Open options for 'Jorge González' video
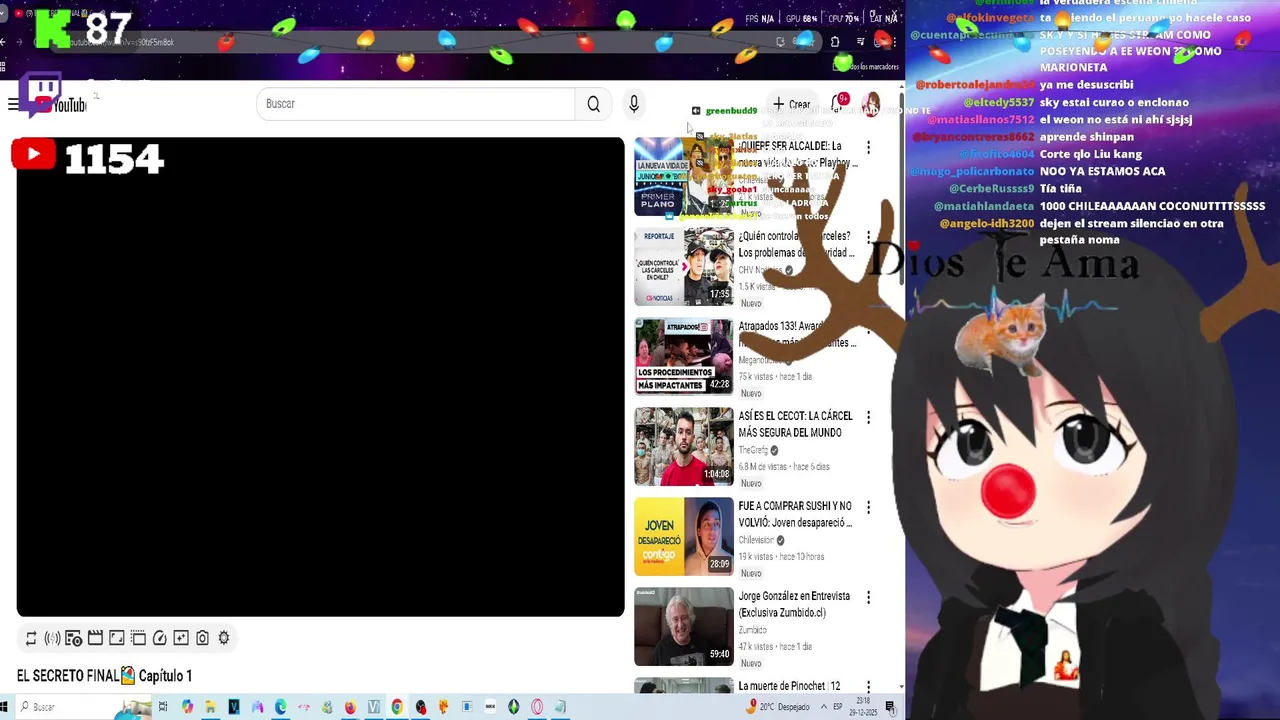The image size is (1280, 720). (868, 597)
